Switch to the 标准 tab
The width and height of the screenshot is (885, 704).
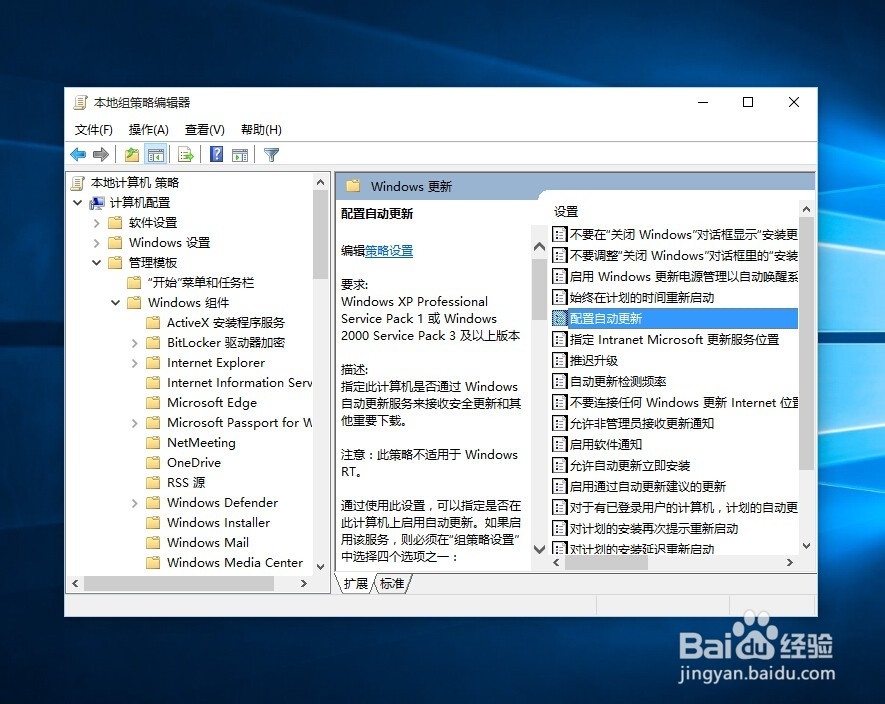[x=392, y=584]
